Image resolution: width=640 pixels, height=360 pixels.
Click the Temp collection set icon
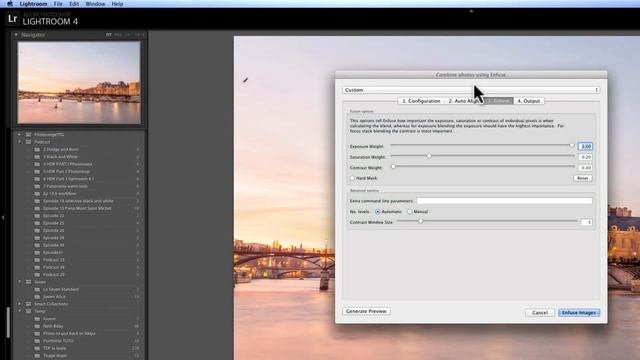coord(29,311)
